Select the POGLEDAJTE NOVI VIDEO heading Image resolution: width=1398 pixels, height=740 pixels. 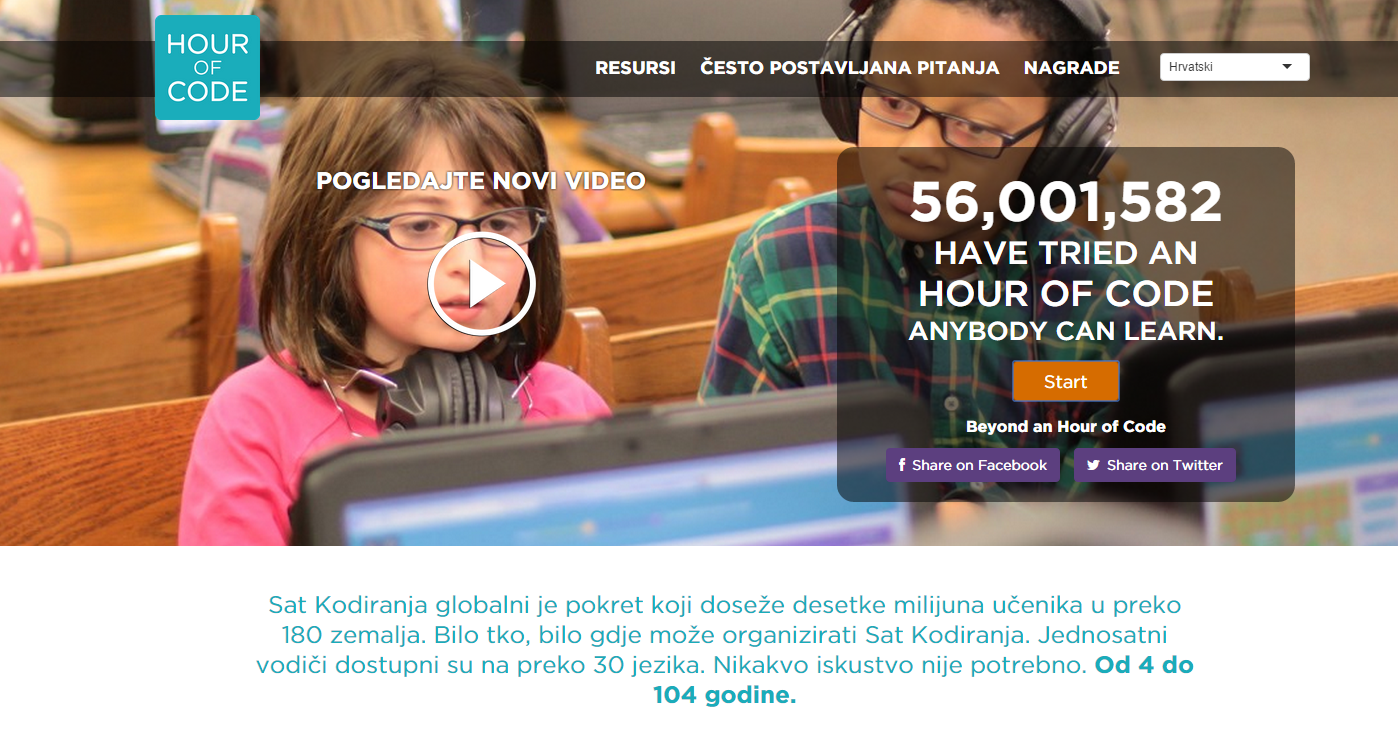tap(481, 181)
